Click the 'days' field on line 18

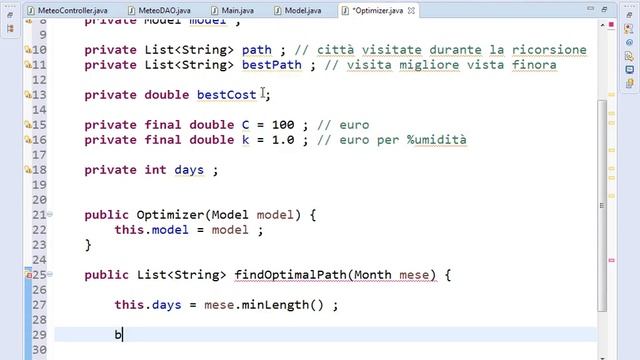coord(189,170)
